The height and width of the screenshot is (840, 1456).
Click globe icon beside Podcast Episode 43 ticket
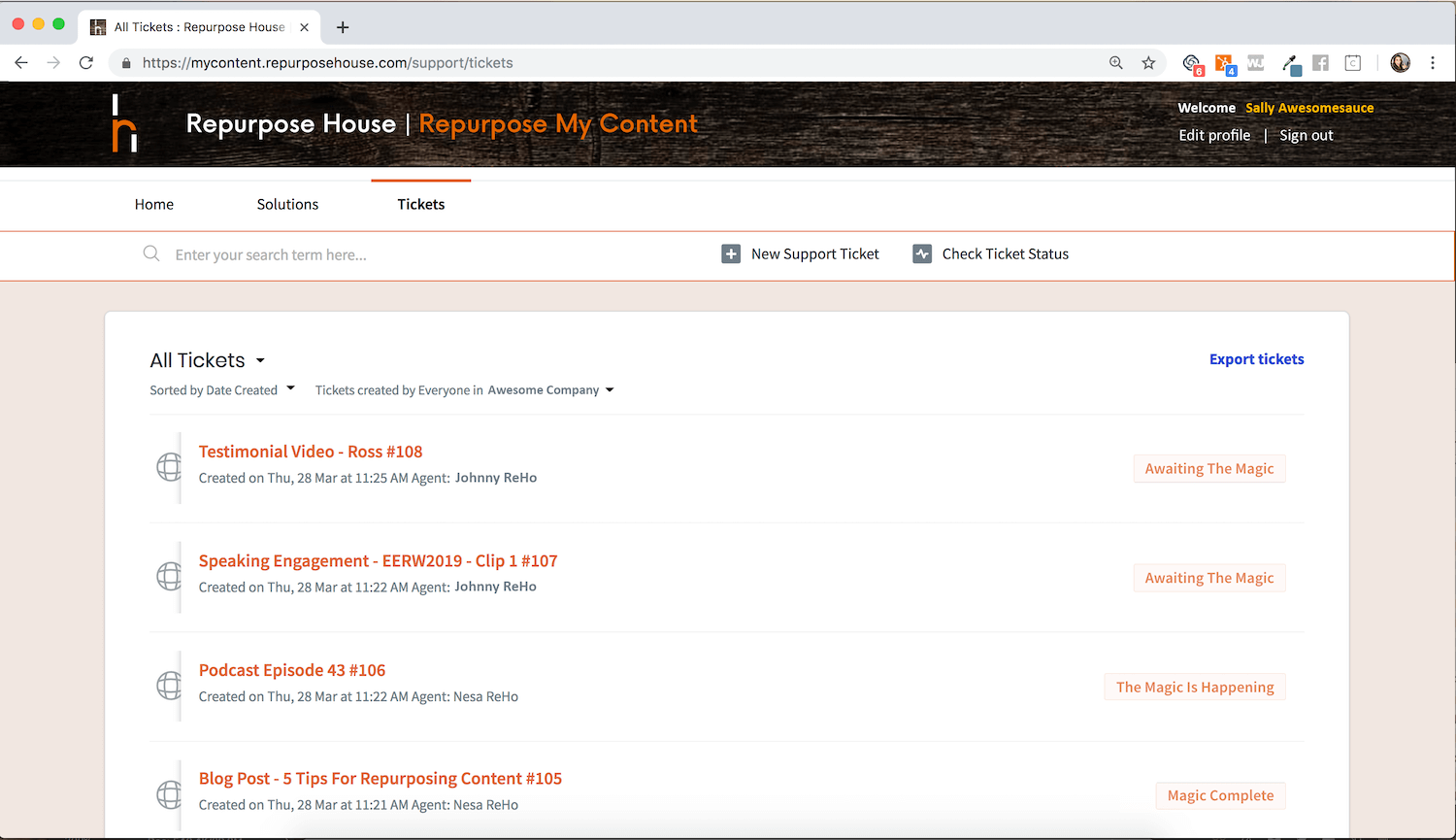pos(169,686)
